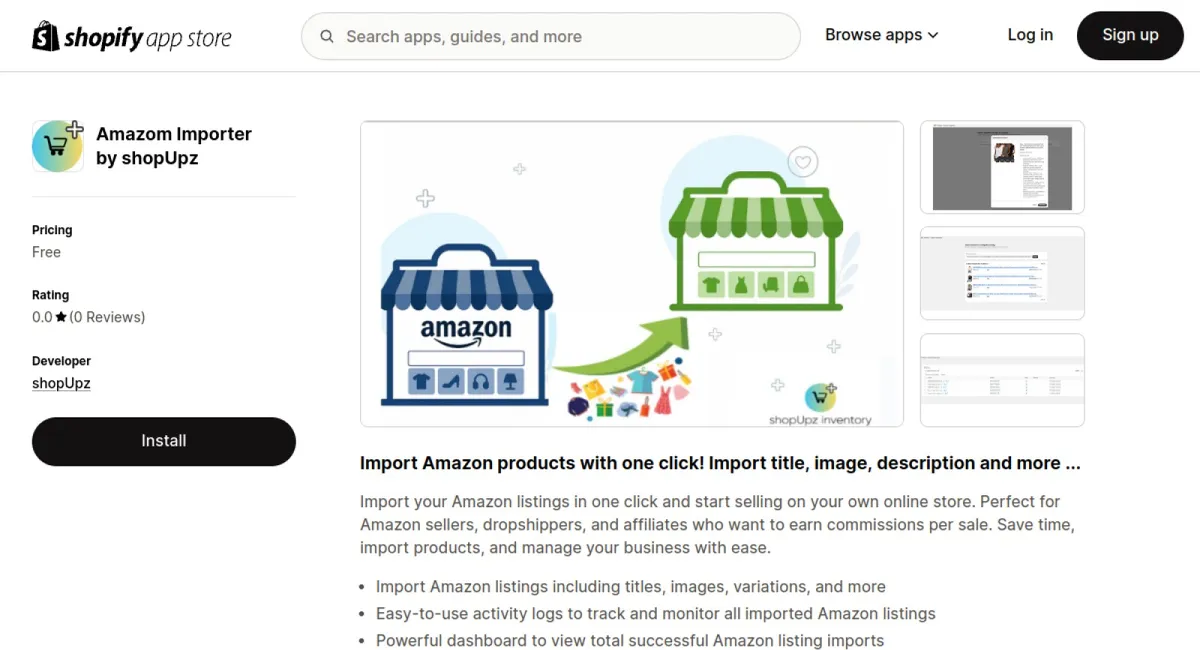The width and height of the screenshot is (1200, 650).
Task: Open the second screenshot thumbnail
Action: (1002, 273)
